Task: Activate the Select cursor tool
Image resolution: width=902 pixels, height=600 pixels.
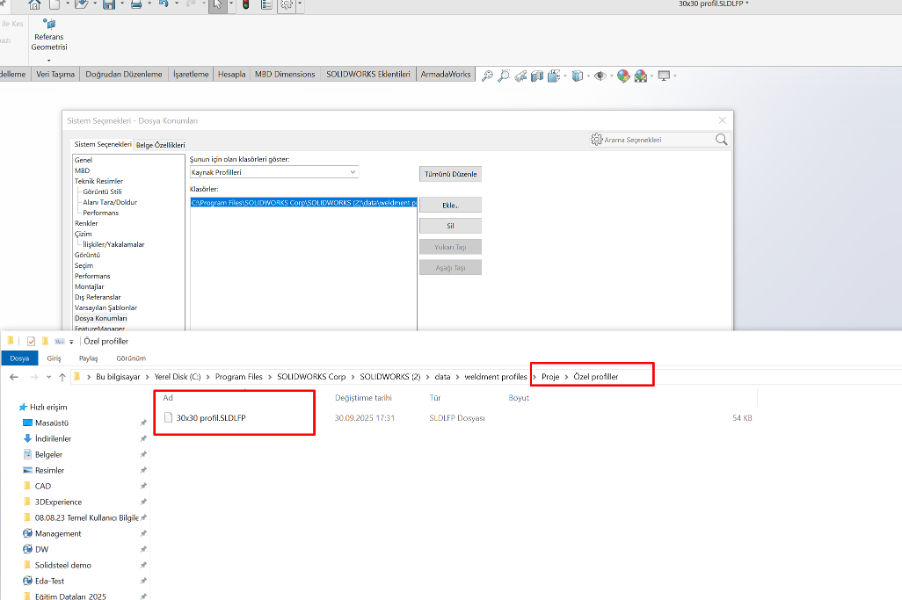Action: (x=217, y=5)
